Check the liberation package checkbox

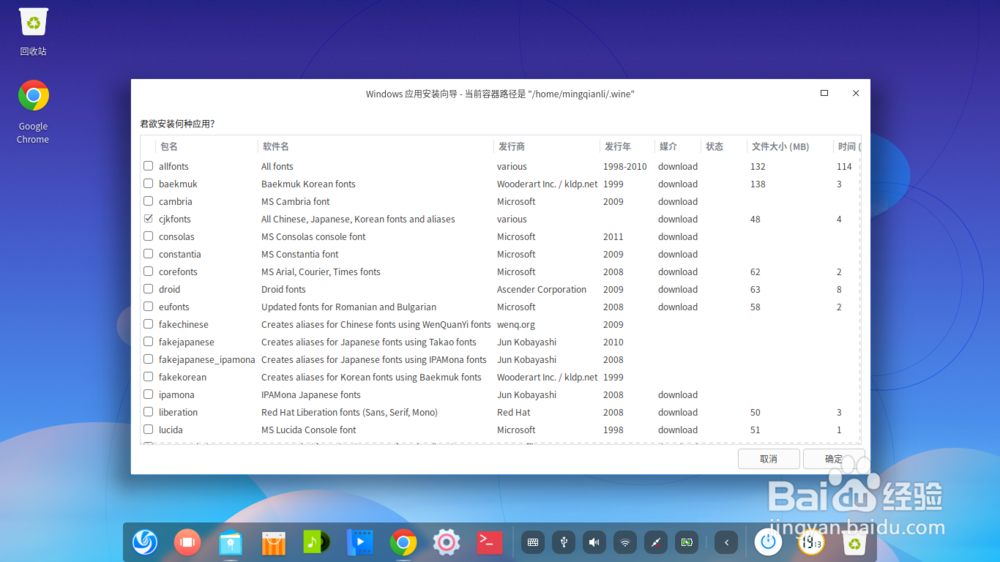[149, 411]
